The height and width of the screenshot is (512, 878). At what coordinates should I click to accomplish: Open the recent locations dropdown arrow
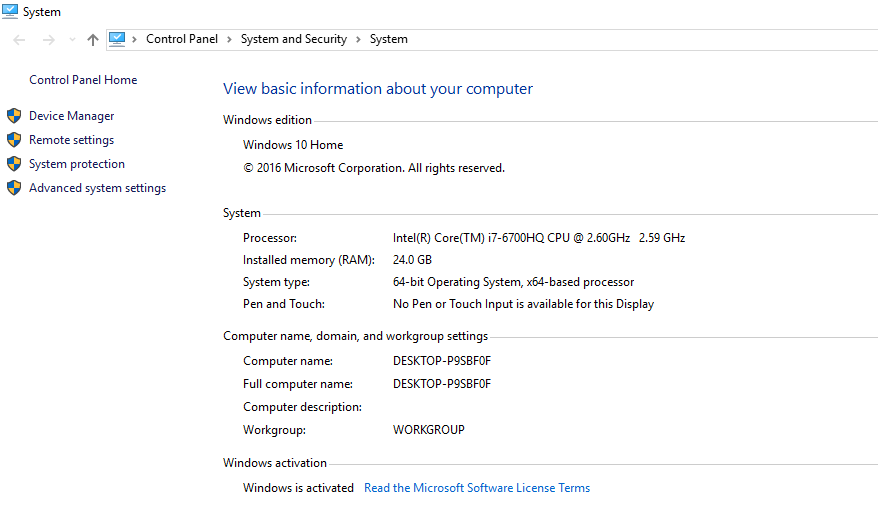point(71,40)
